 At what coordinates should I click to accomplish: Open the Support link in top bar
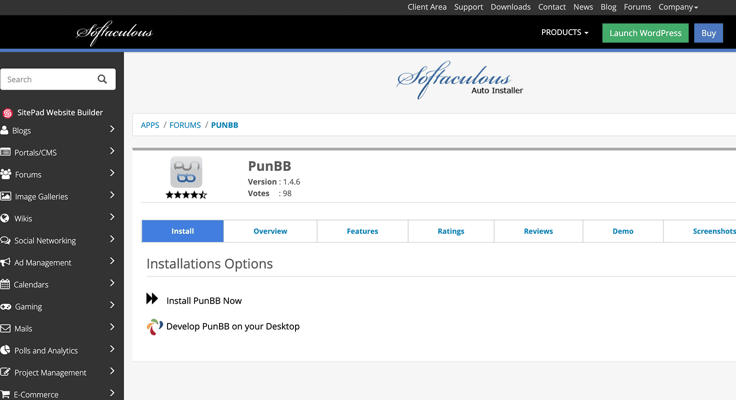click(468, 7)
